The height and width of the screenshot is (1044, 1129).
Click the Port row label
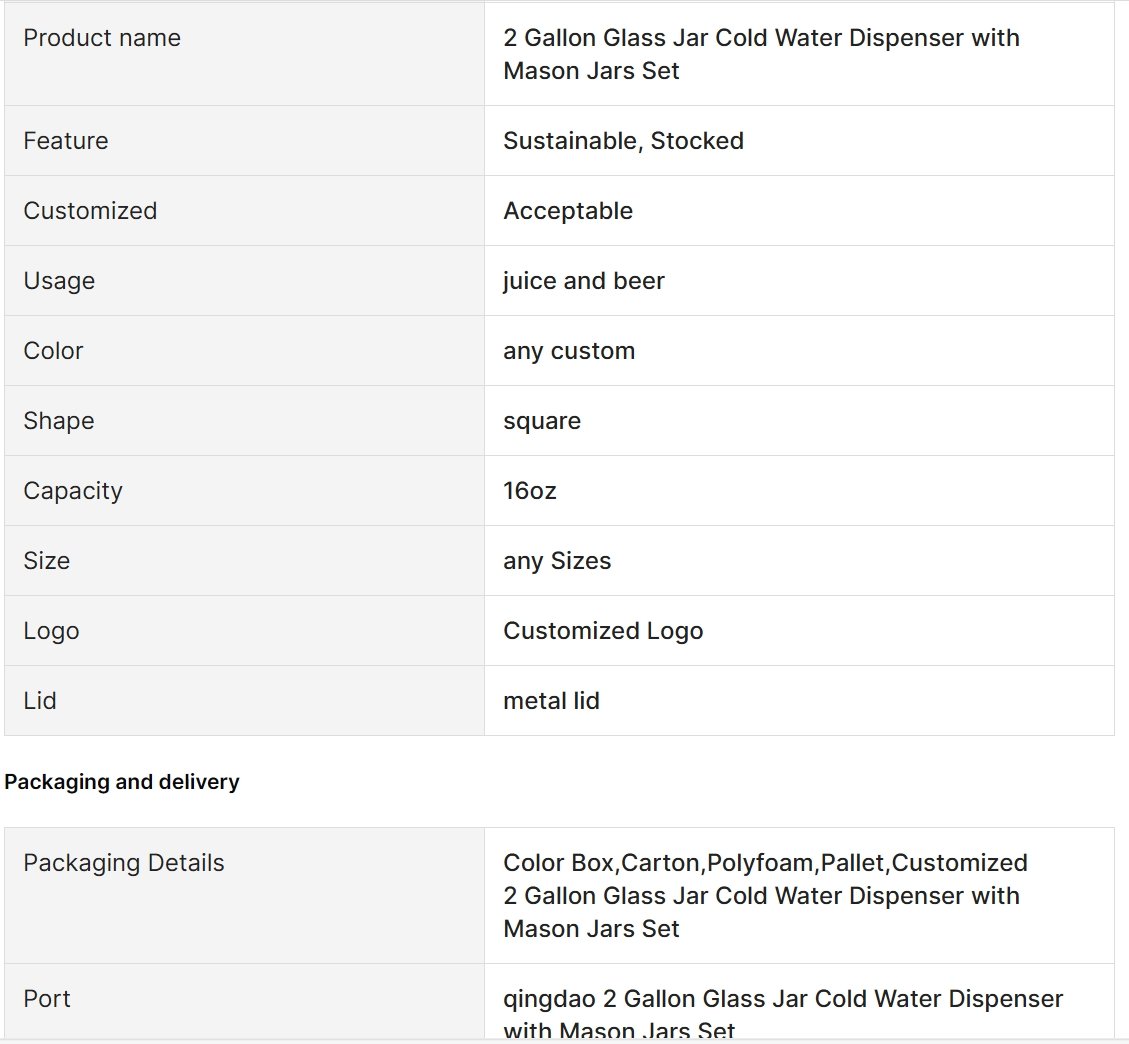[x=47, y=999]
